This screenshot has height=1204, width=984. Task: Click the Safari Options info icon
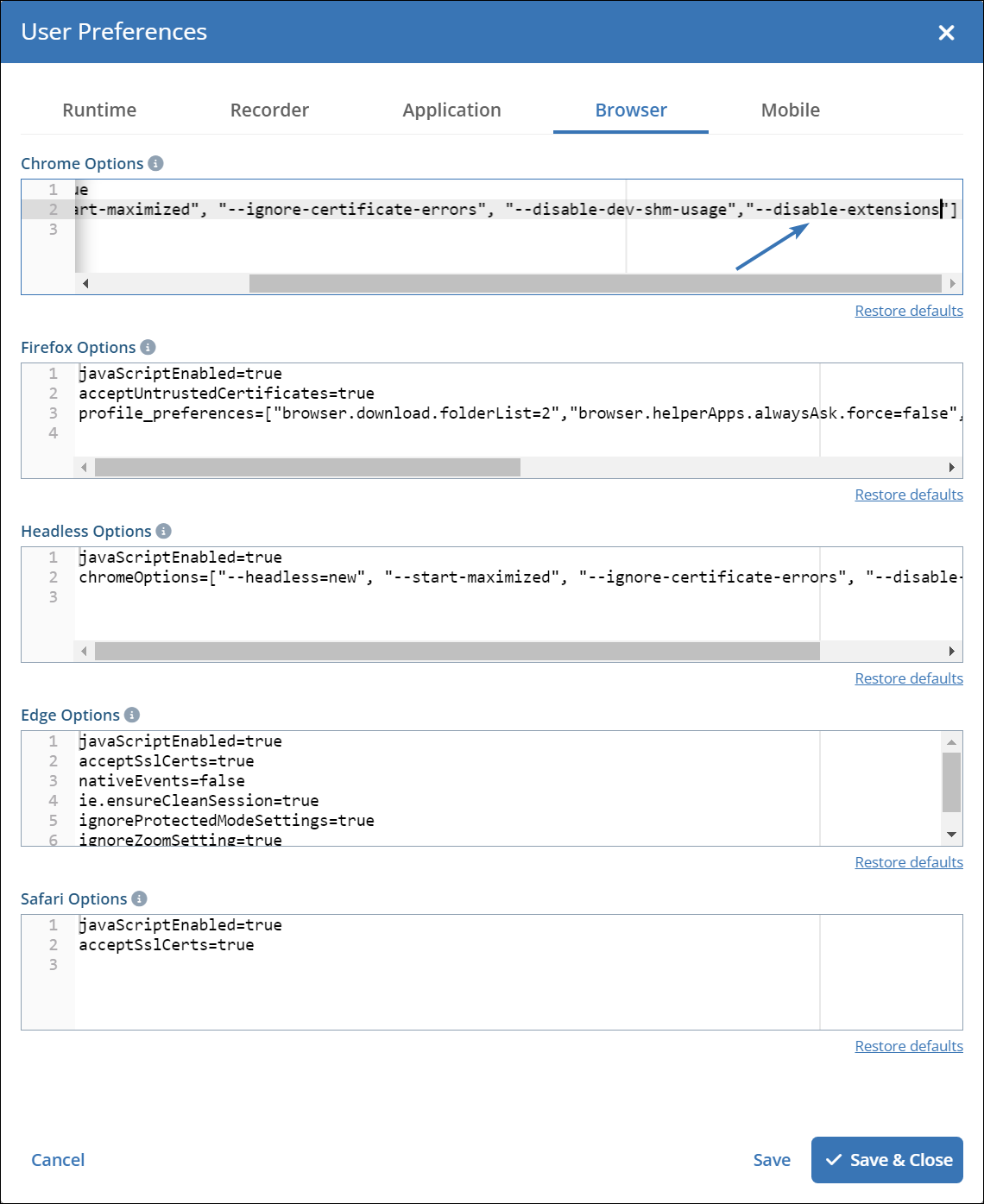click(x=139, y=898)
